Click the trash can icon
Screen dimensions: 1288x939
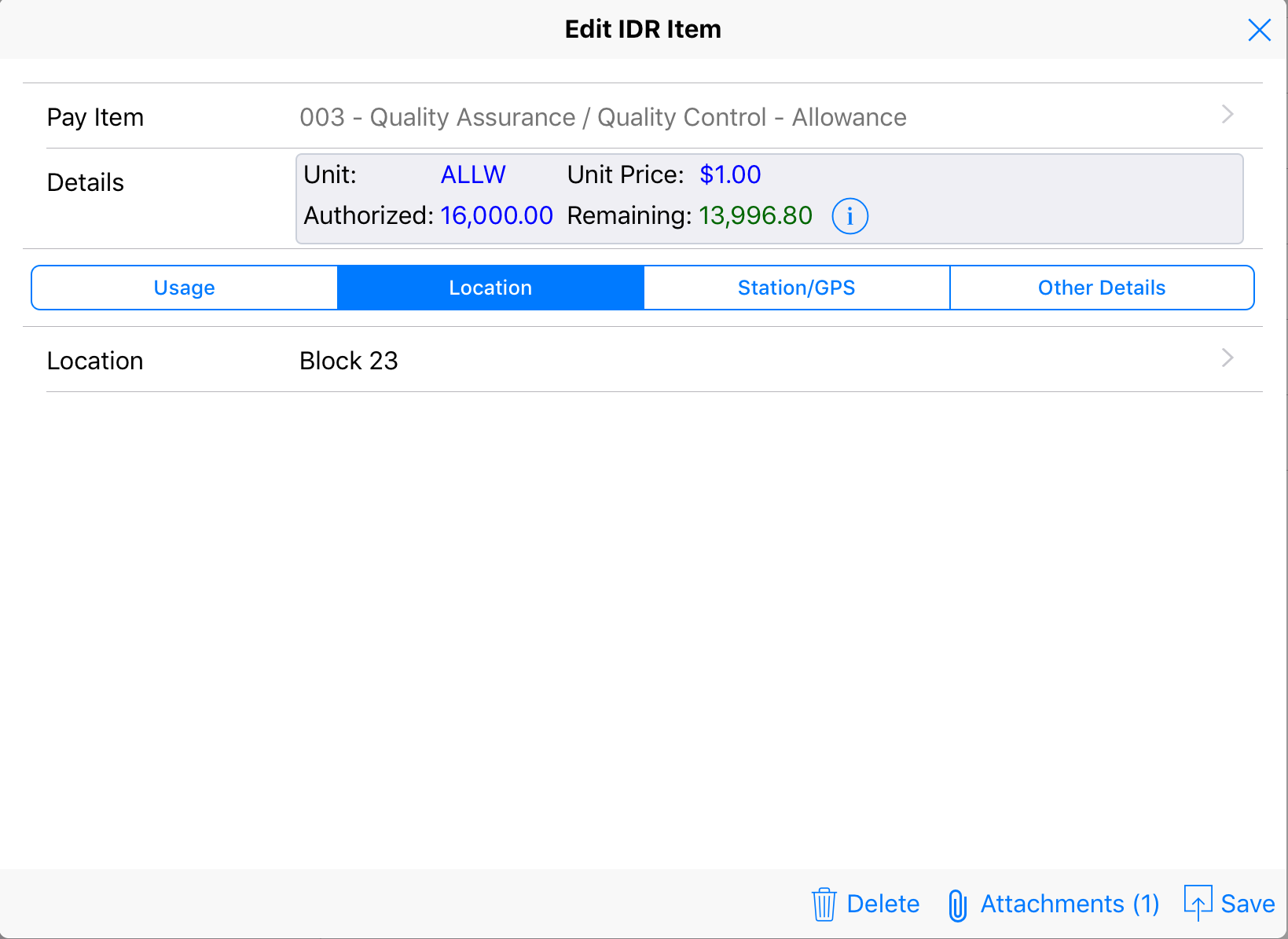pyautogui.click(x=824, y=904)
